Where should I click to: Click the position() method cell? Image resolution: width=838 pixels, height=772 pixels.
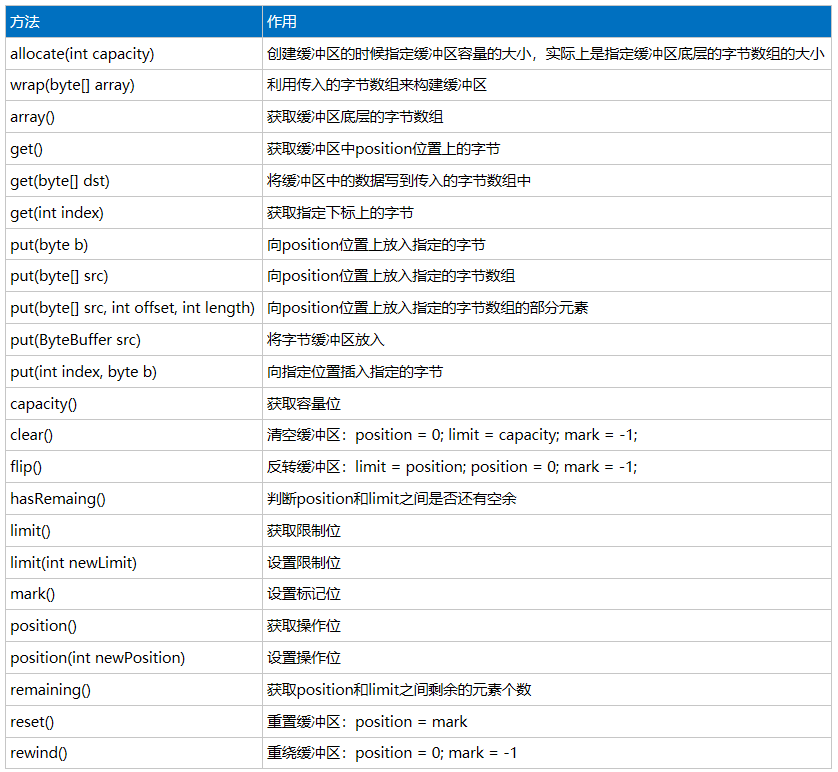(x=134, y=626)
